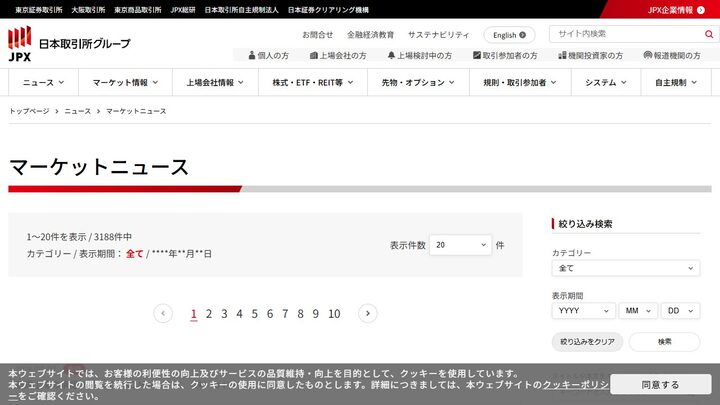Expand the 自主規制 menu
720x405 pixels.
click(676, 83)
